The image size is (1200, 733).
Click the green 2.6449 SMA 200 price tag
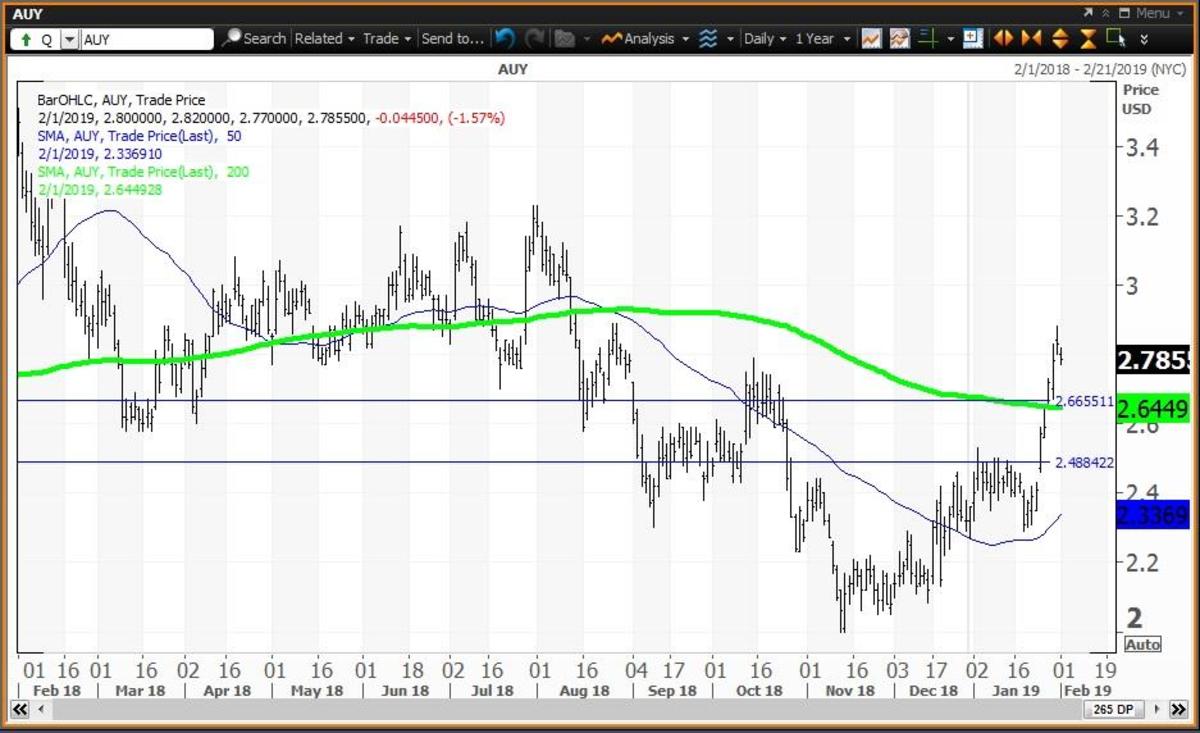point(1153,408)
